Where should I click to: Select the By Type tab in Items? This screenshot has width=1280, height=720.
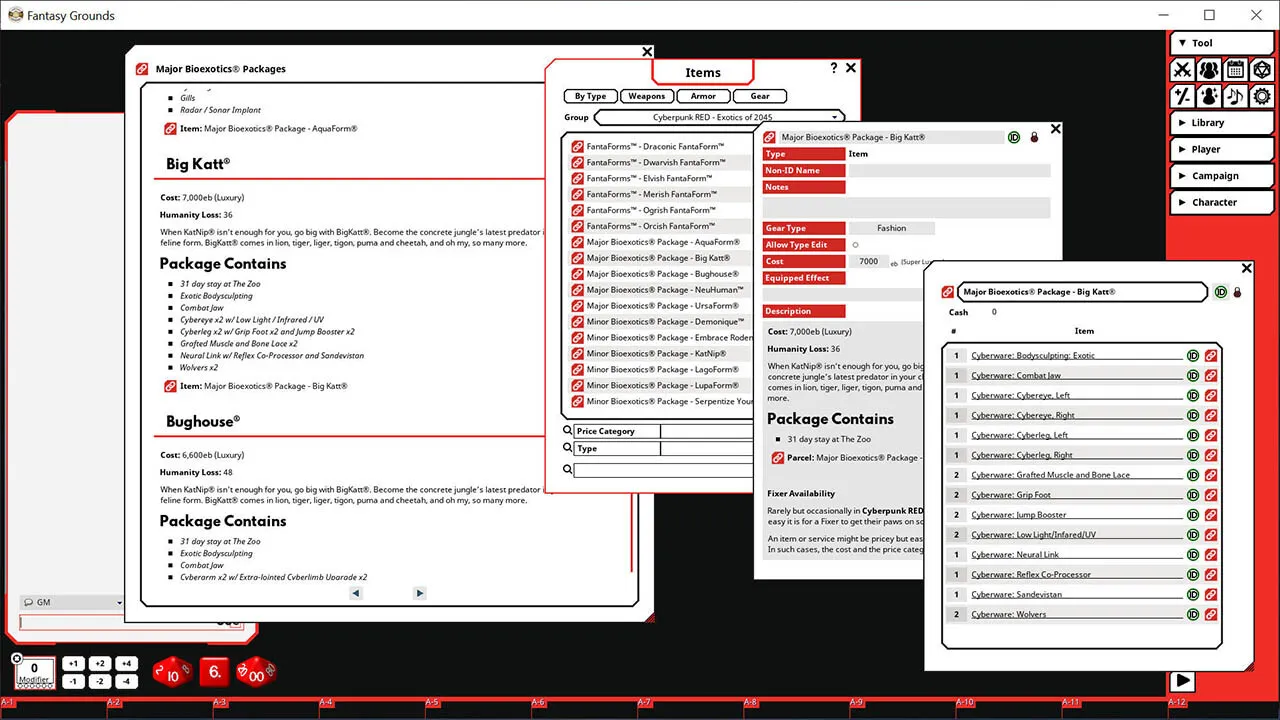point(590,96)
